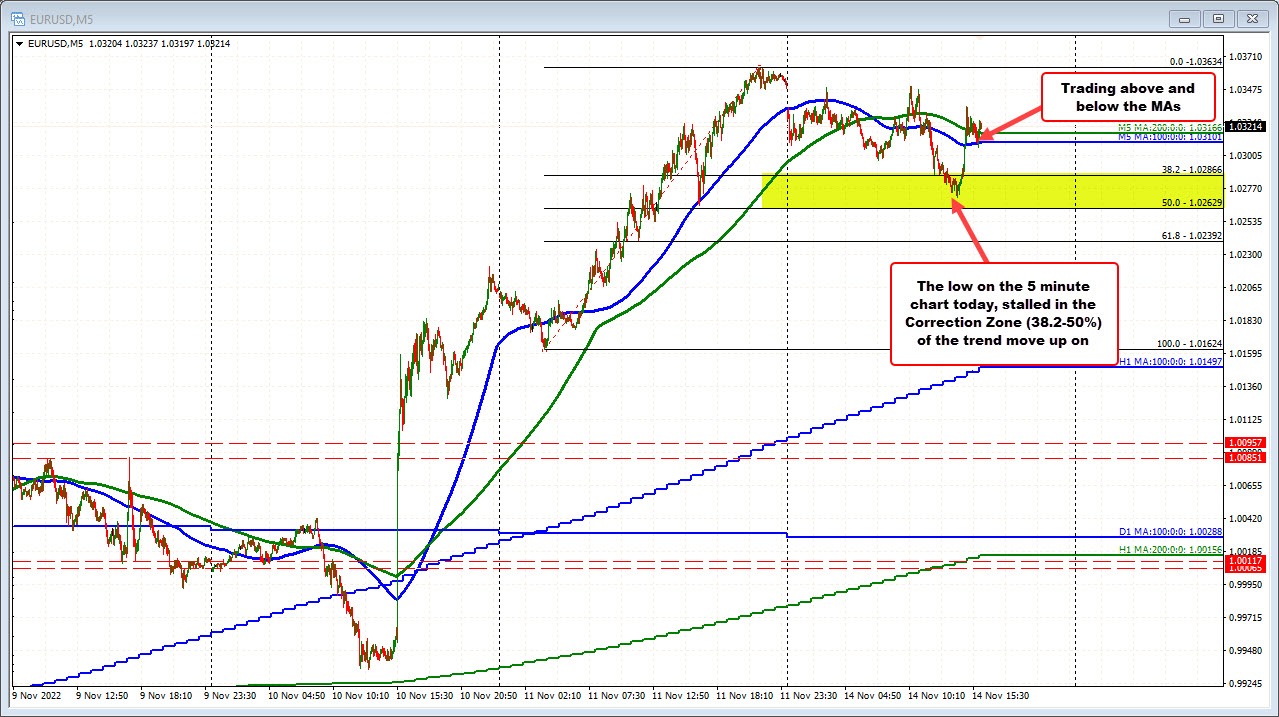This screenshot has width=1279, height=717.
Task: Click the '14 Nov 10:10' time label
Action: [936, 695]
